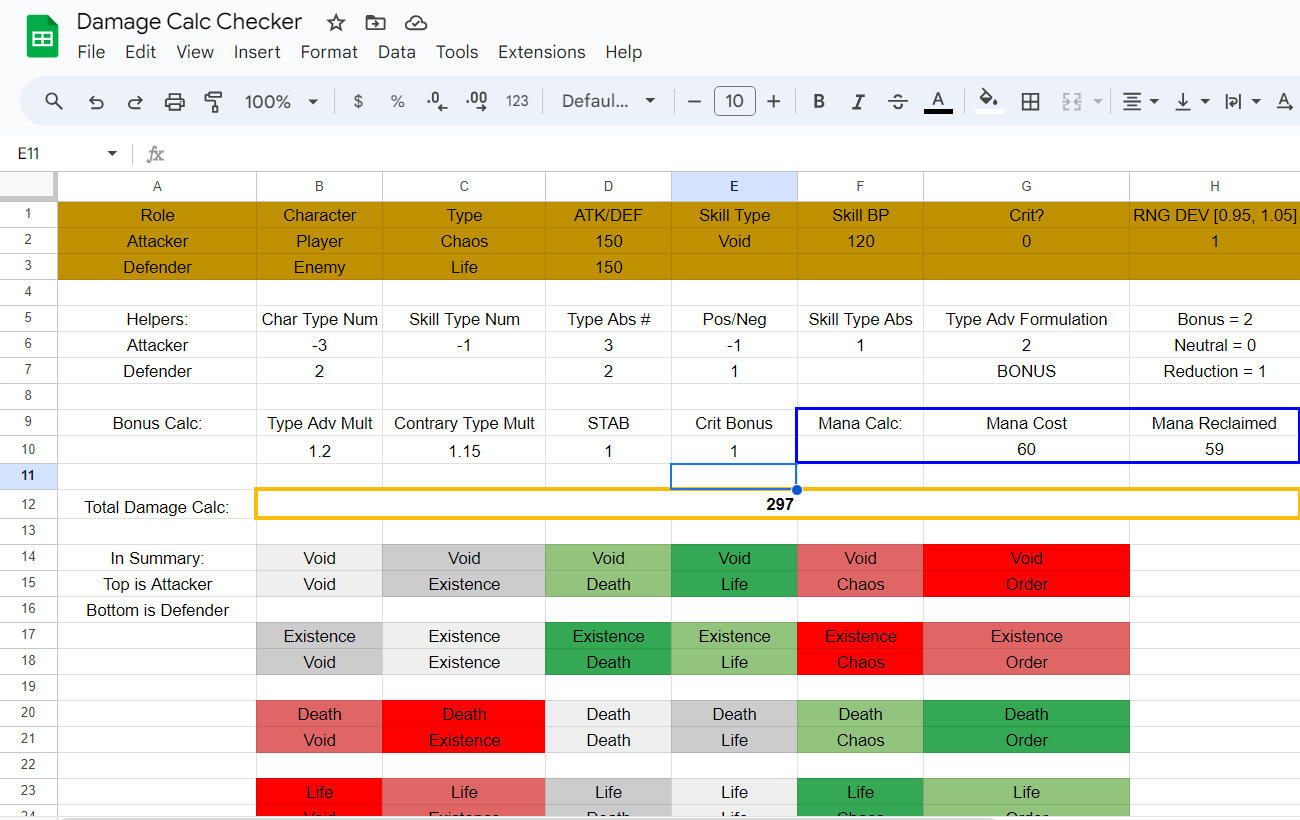Print the spreadsheet with printer icon
This screenshot has width=1300, height=820.
click(174, 101)
